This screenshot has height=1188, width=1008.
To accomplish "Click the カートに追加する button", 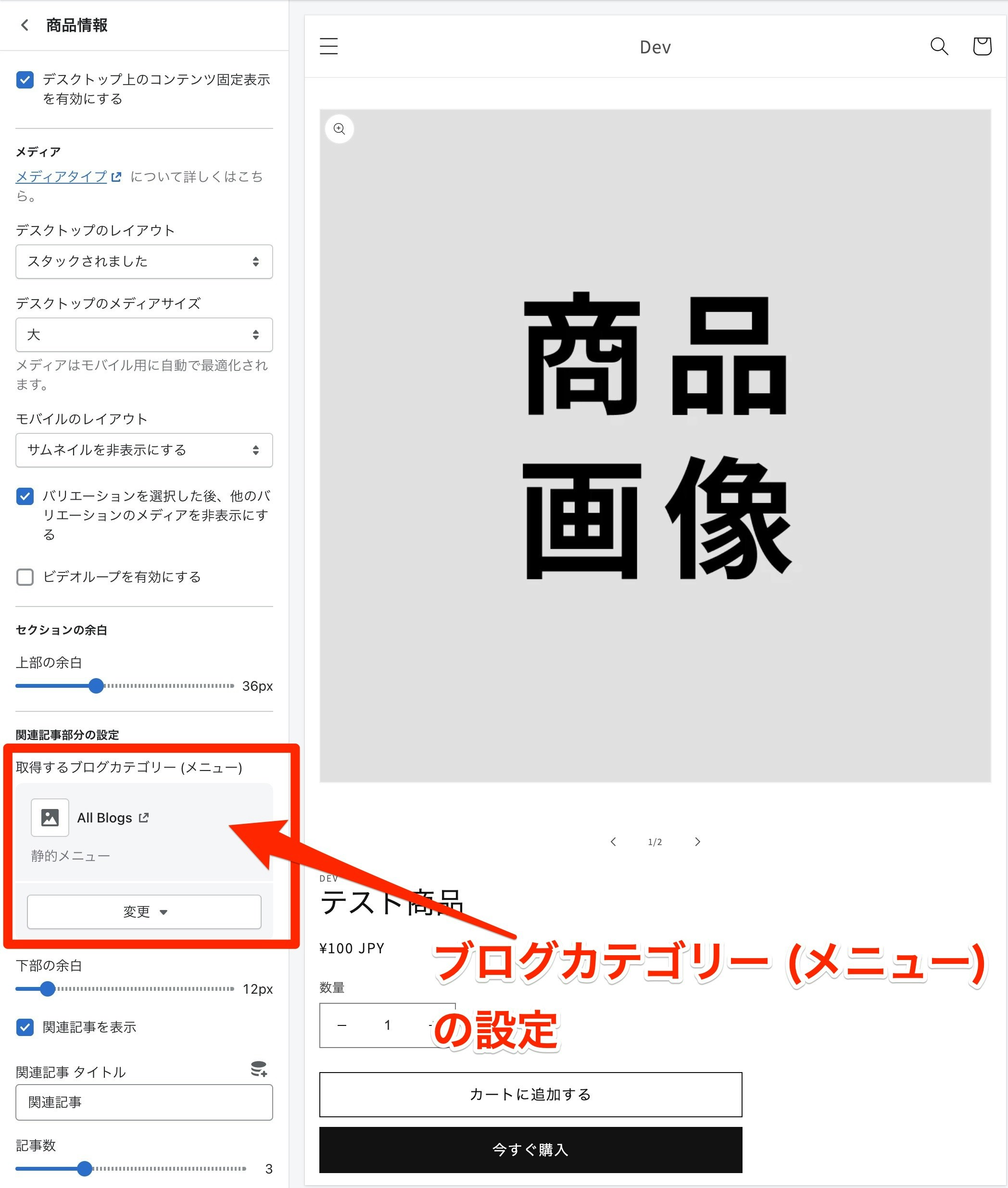I will click(x=530, y=1095).
